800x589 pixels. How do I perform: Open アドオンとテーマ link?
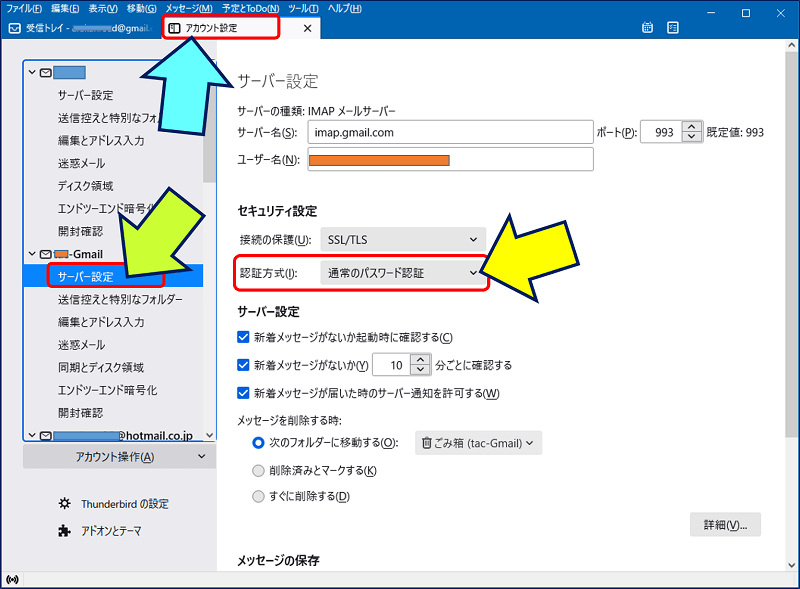pos(111,531)
